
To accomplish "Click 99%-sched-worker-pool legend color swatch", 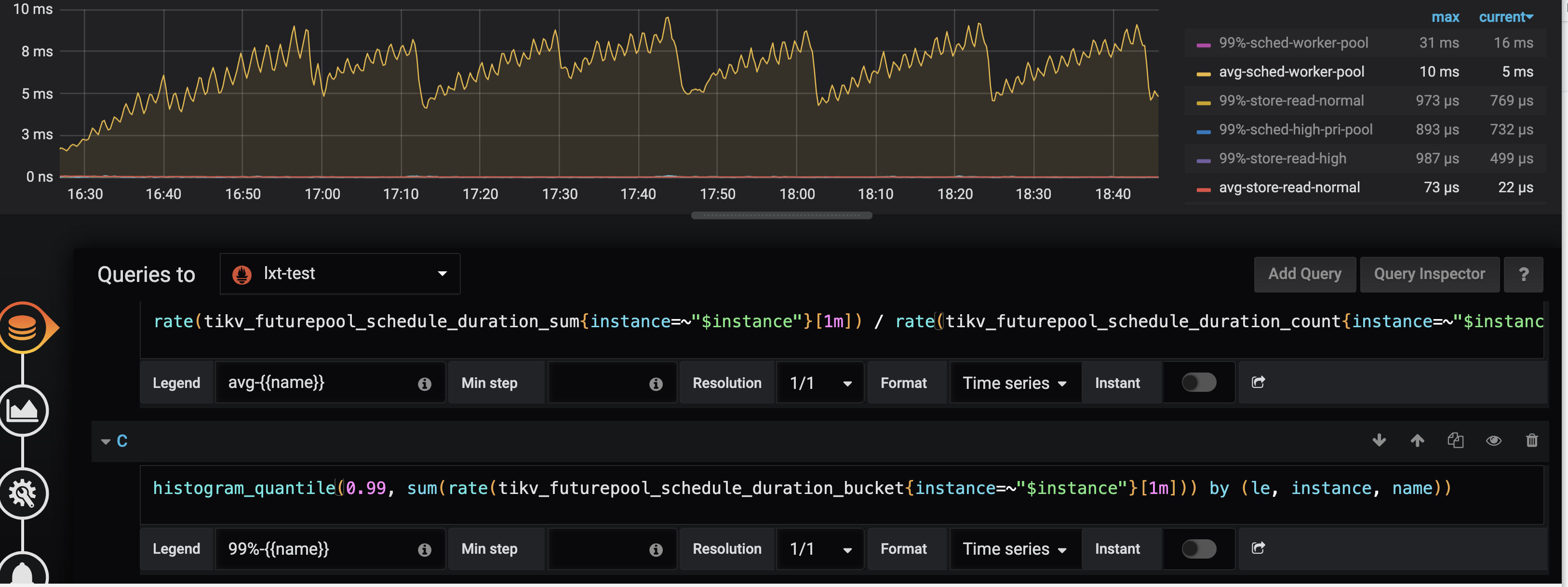I will [x=1204, y=45].
